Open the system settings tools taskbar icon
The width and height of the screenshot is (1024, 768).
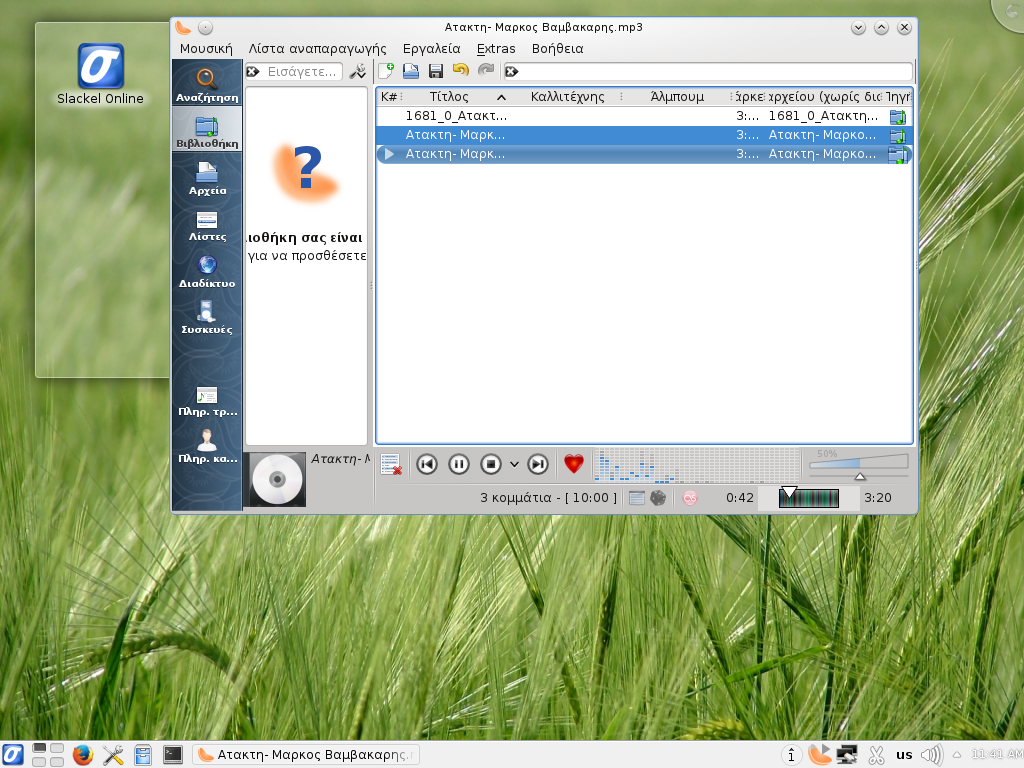pyautogui.click(x=113, y=755)
